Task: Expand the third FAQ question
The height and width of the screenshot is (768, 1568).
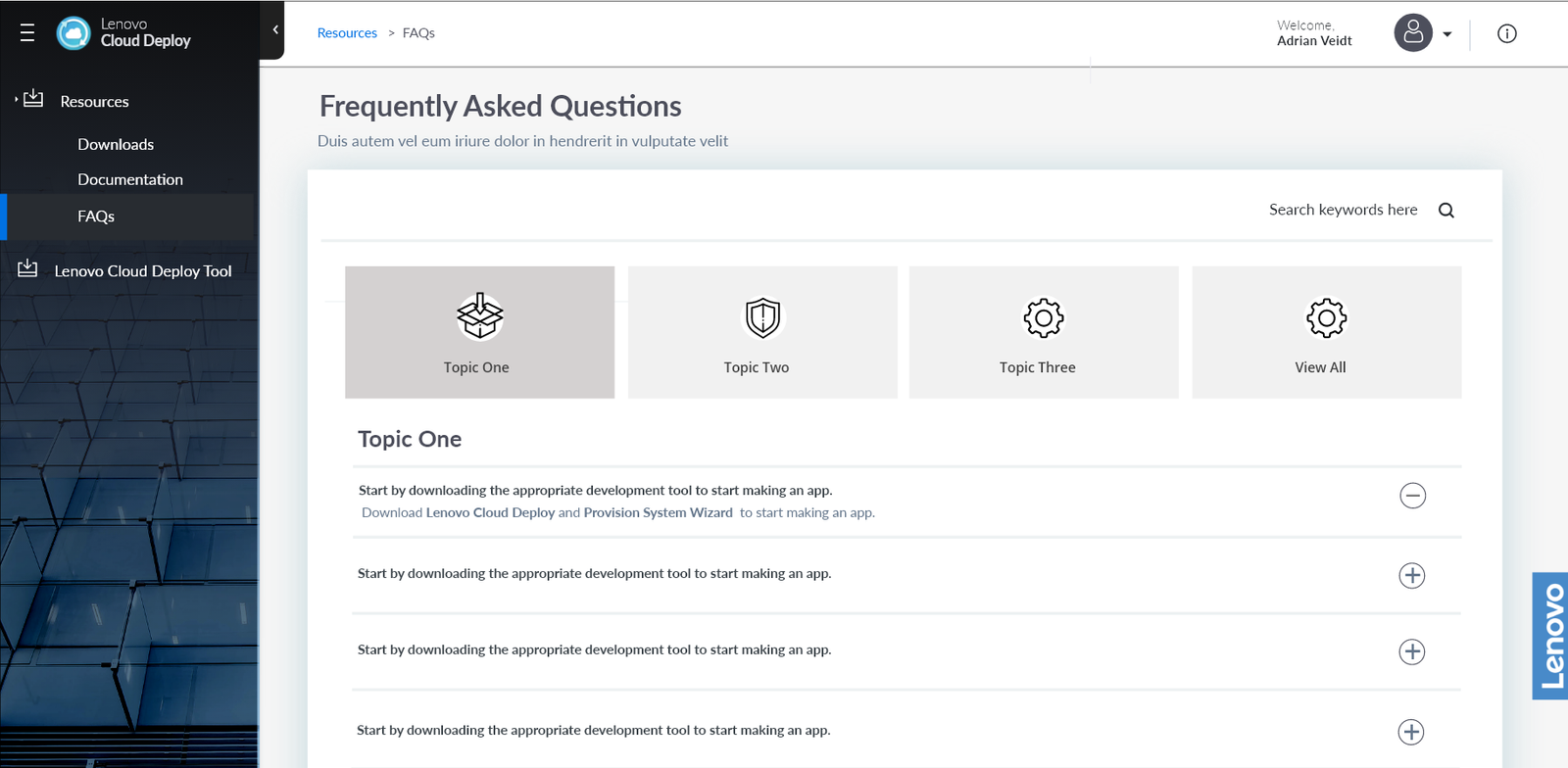Action: (1411, 652)
